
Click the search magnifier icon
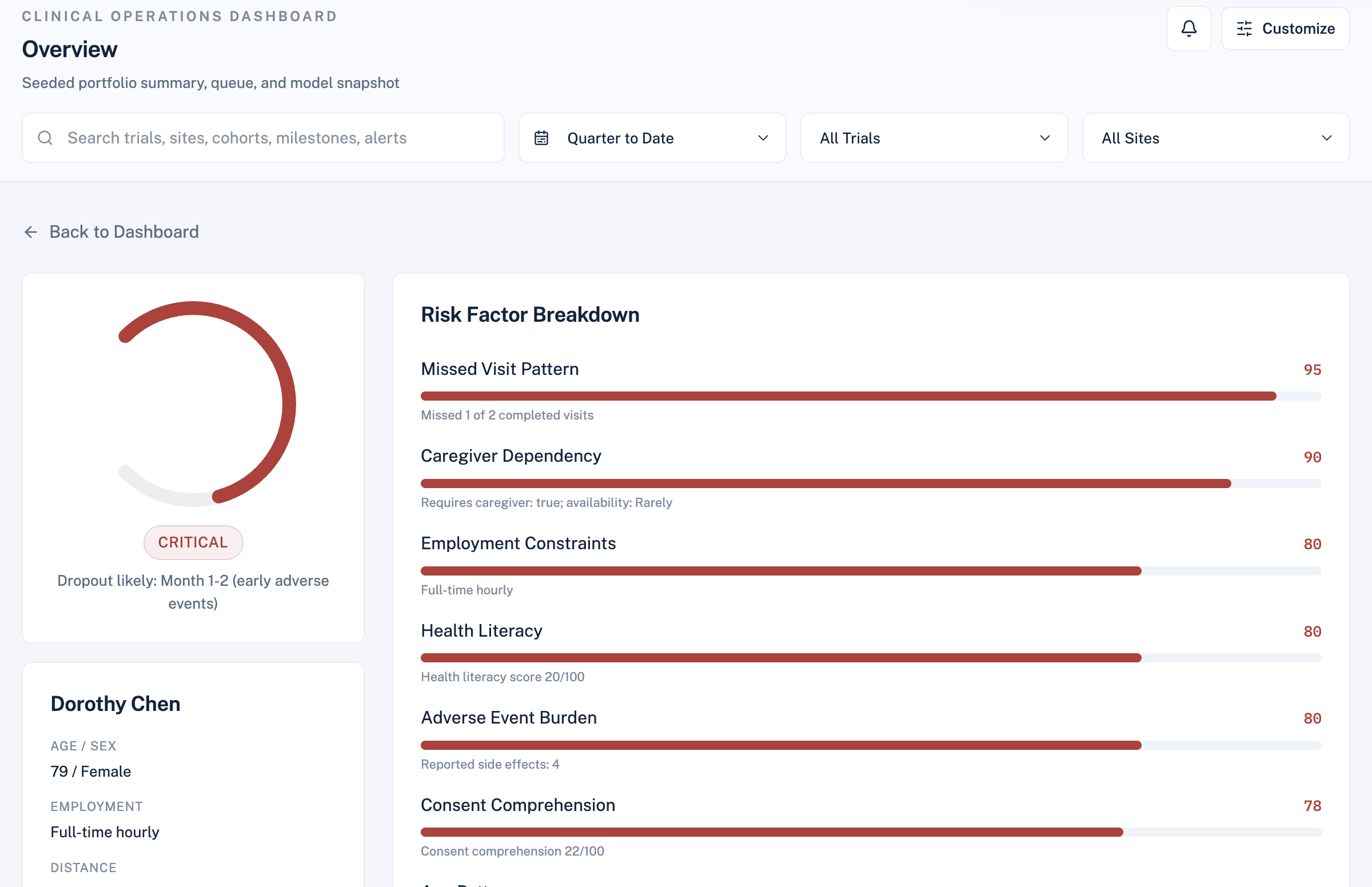point(45,138)
